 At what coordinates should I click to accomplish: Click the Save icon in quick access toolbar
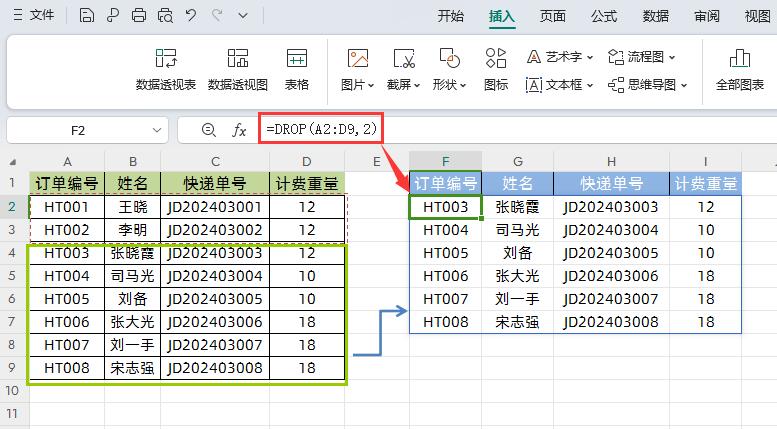pyautogui.click(x=87, y=15)
